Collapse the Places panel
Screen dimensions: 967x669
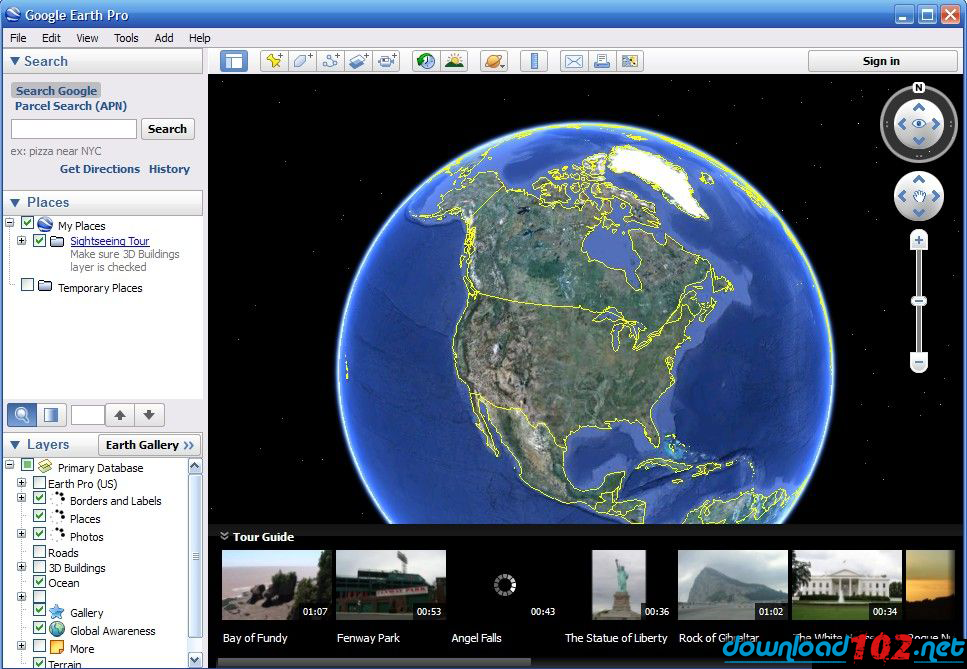pyautogui.click(x=15, y=202)
